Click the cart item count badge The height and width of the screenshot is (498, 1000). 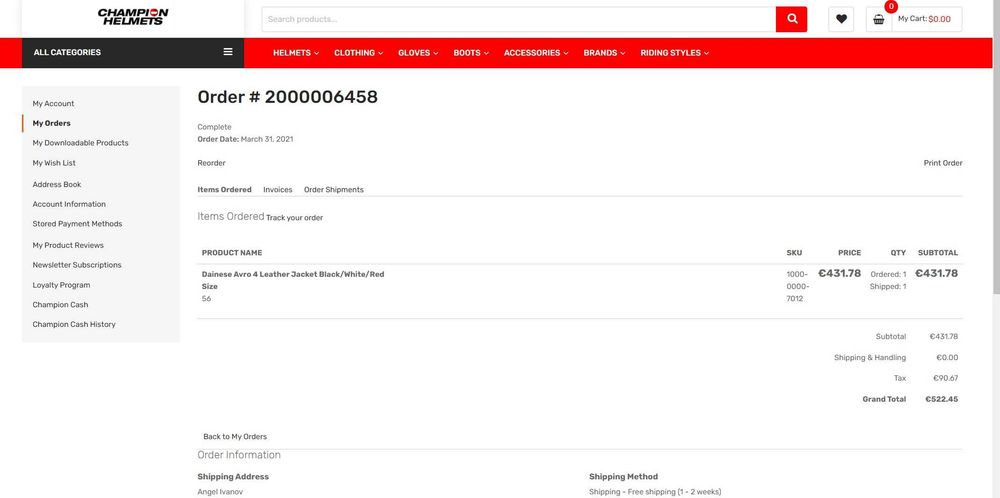pyautogui.click(x=891, y=6)
